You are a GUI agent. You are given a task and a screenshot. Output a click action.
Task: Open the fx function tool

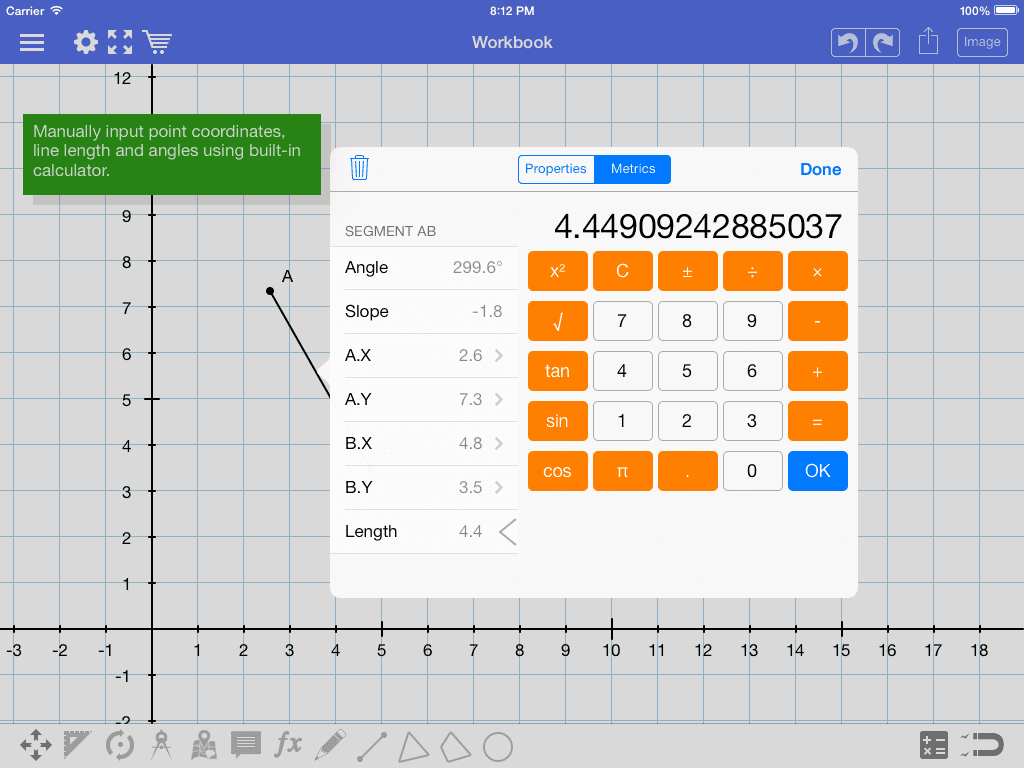click(288, 745)
